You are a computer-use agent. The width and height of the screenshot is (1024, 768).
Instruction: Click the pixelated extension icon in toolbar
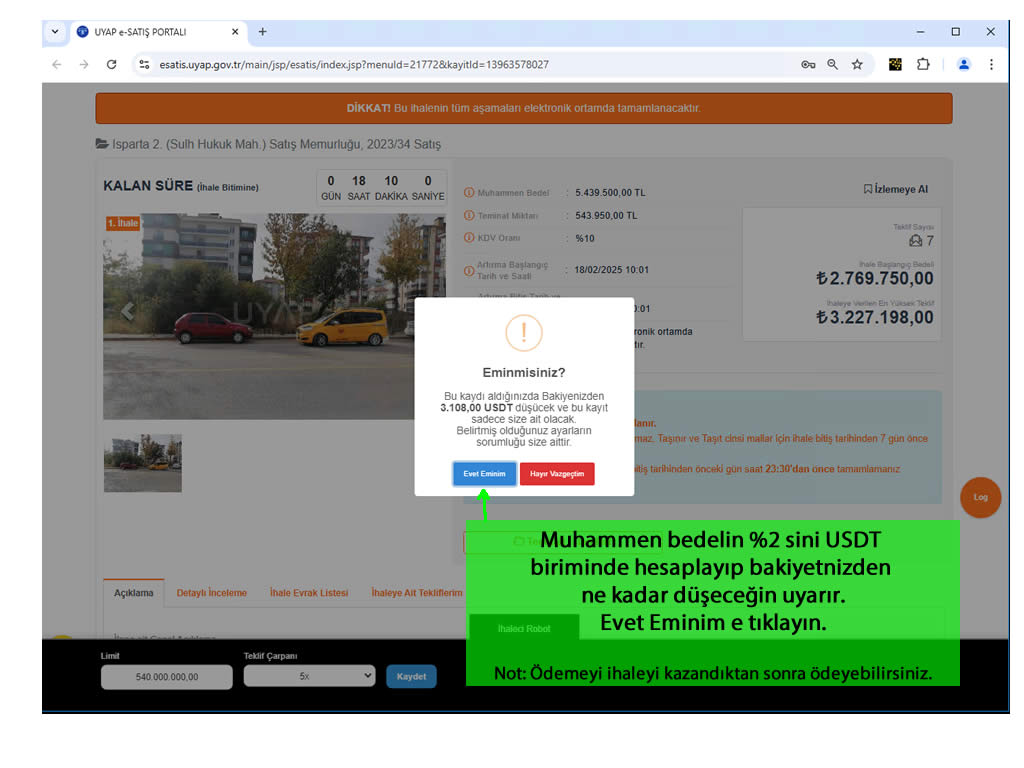895,65
